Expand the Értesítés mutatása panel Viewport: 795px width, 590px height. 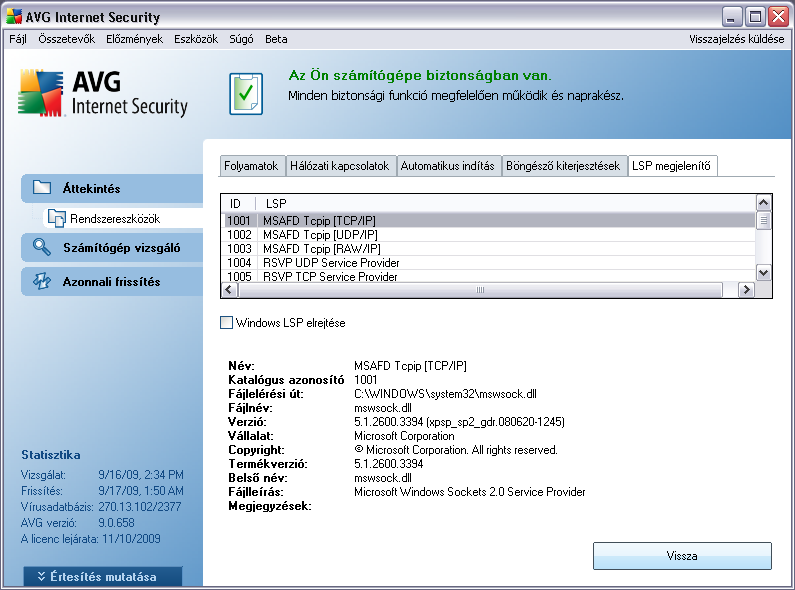[x=103, y=577]
